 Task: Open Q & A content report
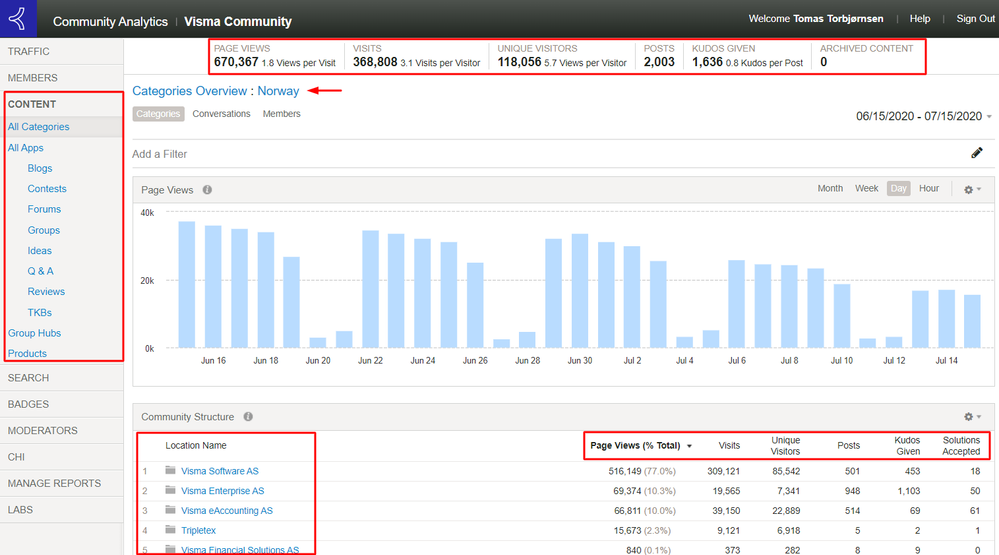[x=40, y=271]
